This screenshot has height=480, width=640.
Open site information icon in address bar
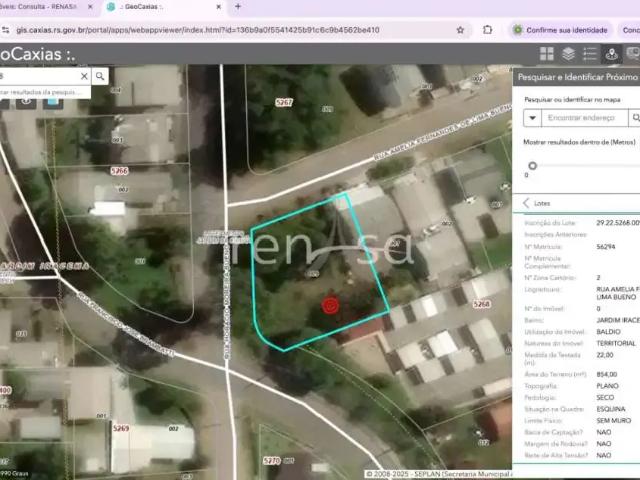pyautogui.click(x=5, y=30)
